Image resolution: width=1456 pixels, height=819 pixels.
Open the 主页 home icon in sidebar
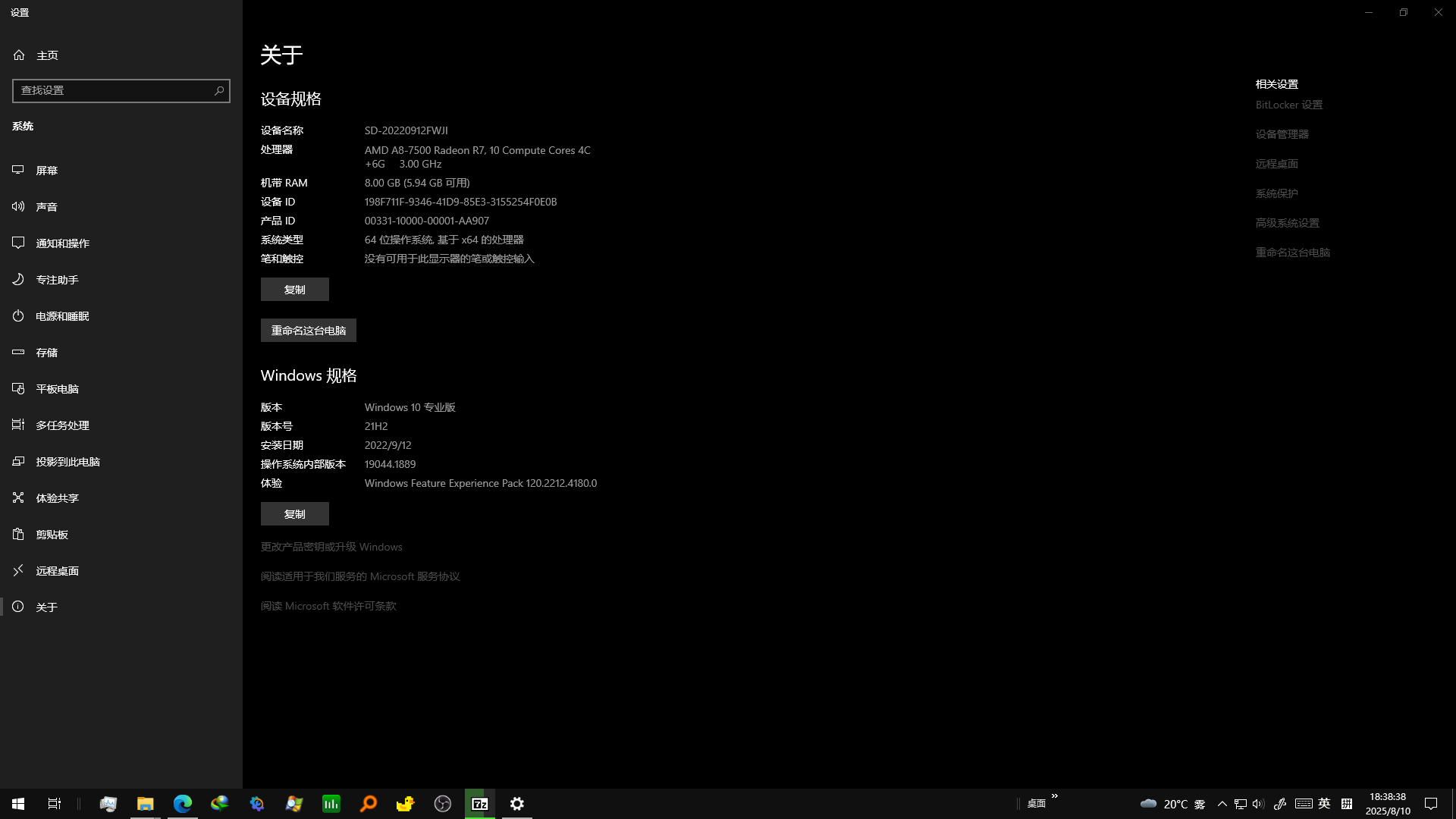pos(19,55)
